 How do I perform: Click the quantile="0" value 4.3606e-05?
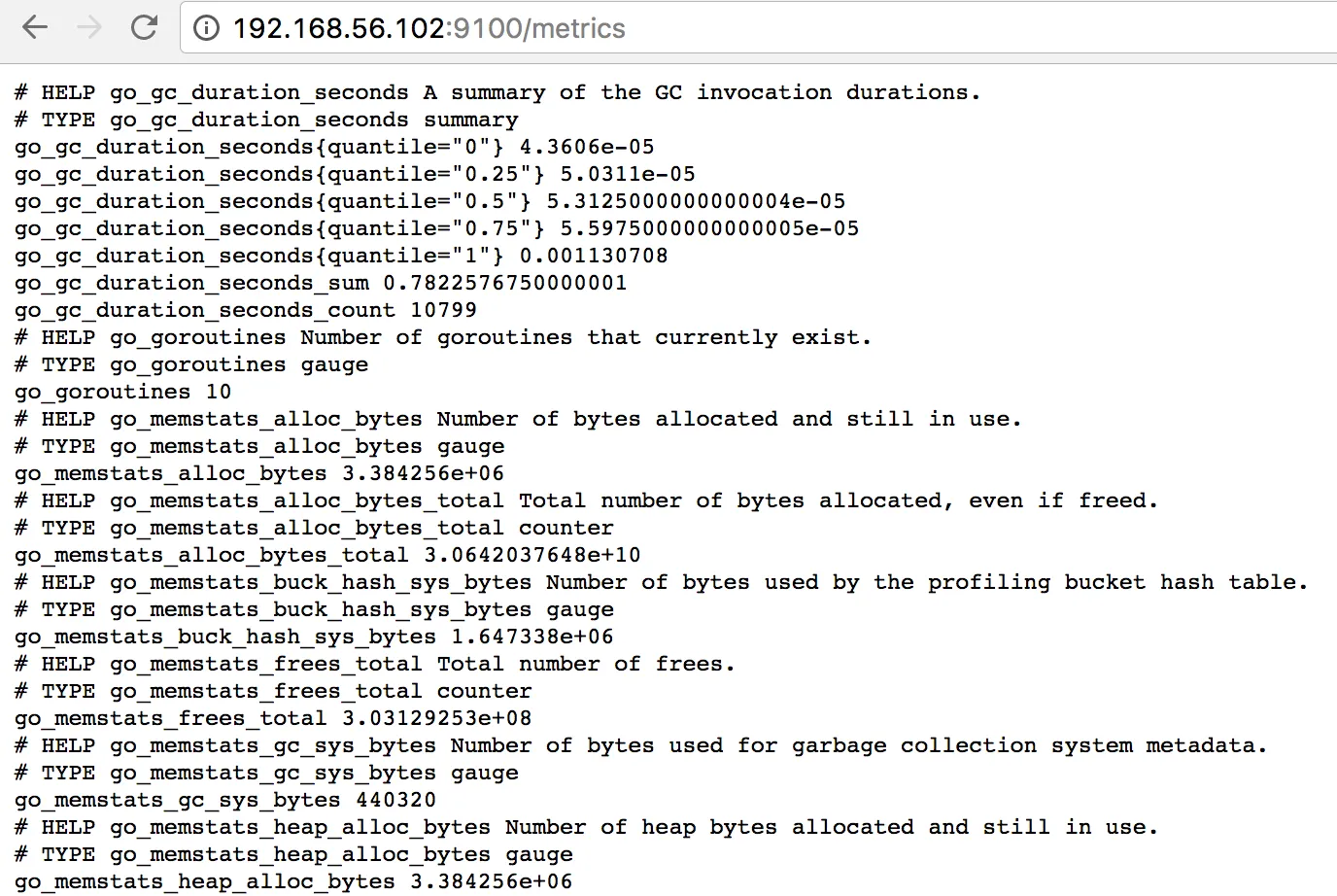pos(587,147)
